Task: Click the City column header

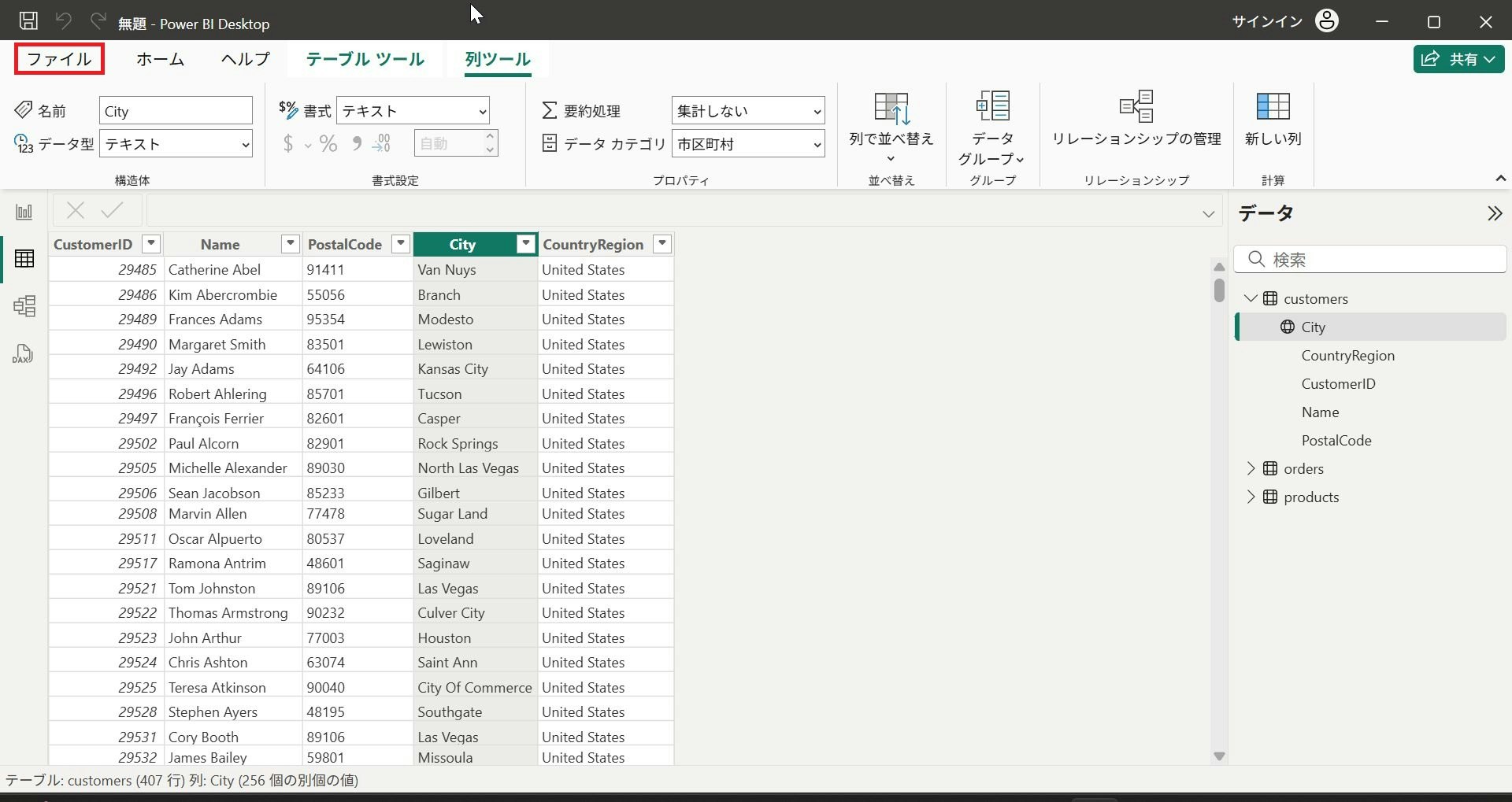Action: [x=465, y=244]
